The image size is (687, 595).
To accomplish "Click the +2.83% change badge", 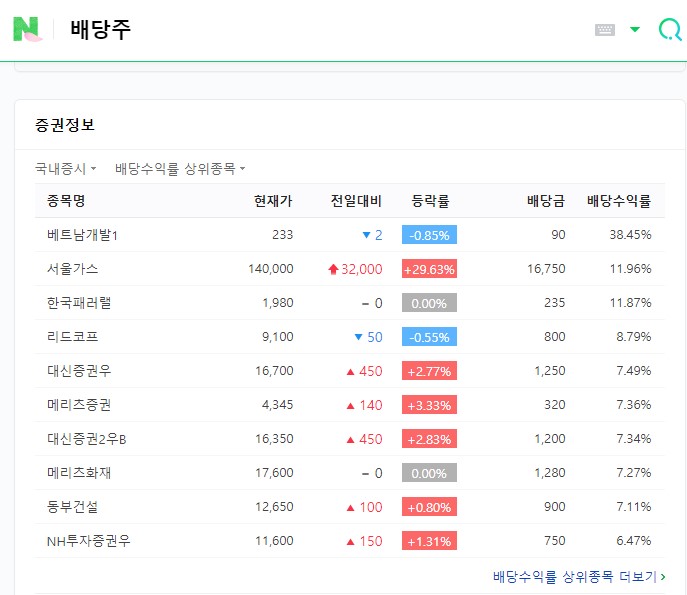I will (x=429, y=439).
